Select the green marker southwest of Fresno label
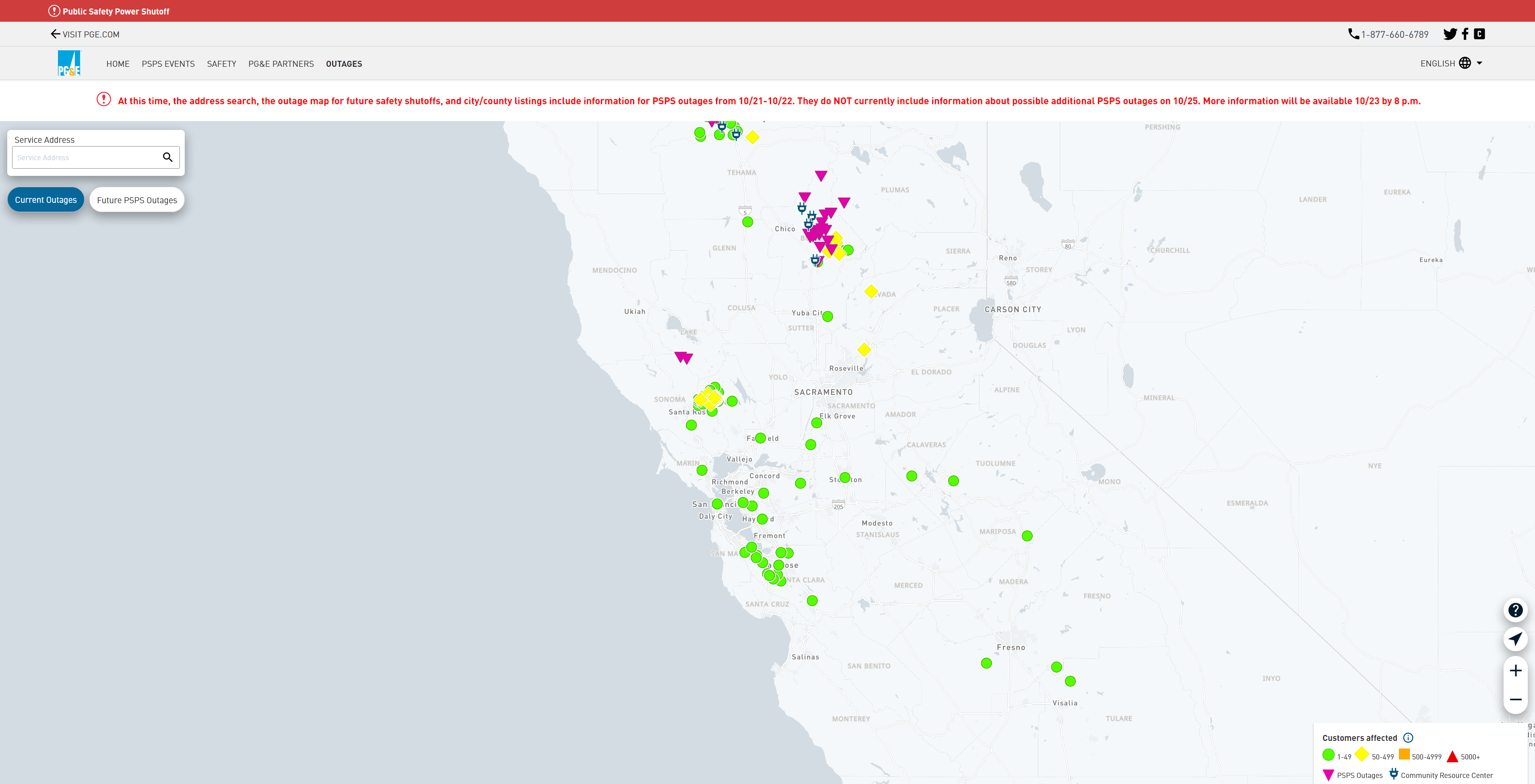This screenshot has height=784, width=1535. point(986,663)
